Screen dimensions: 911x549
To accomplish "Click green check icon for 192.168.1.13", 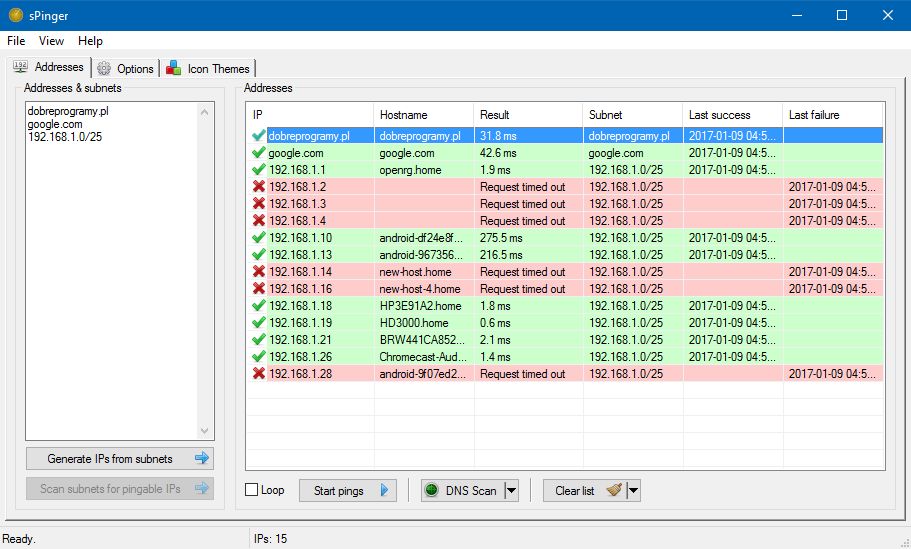I will [x=259, y=254].
